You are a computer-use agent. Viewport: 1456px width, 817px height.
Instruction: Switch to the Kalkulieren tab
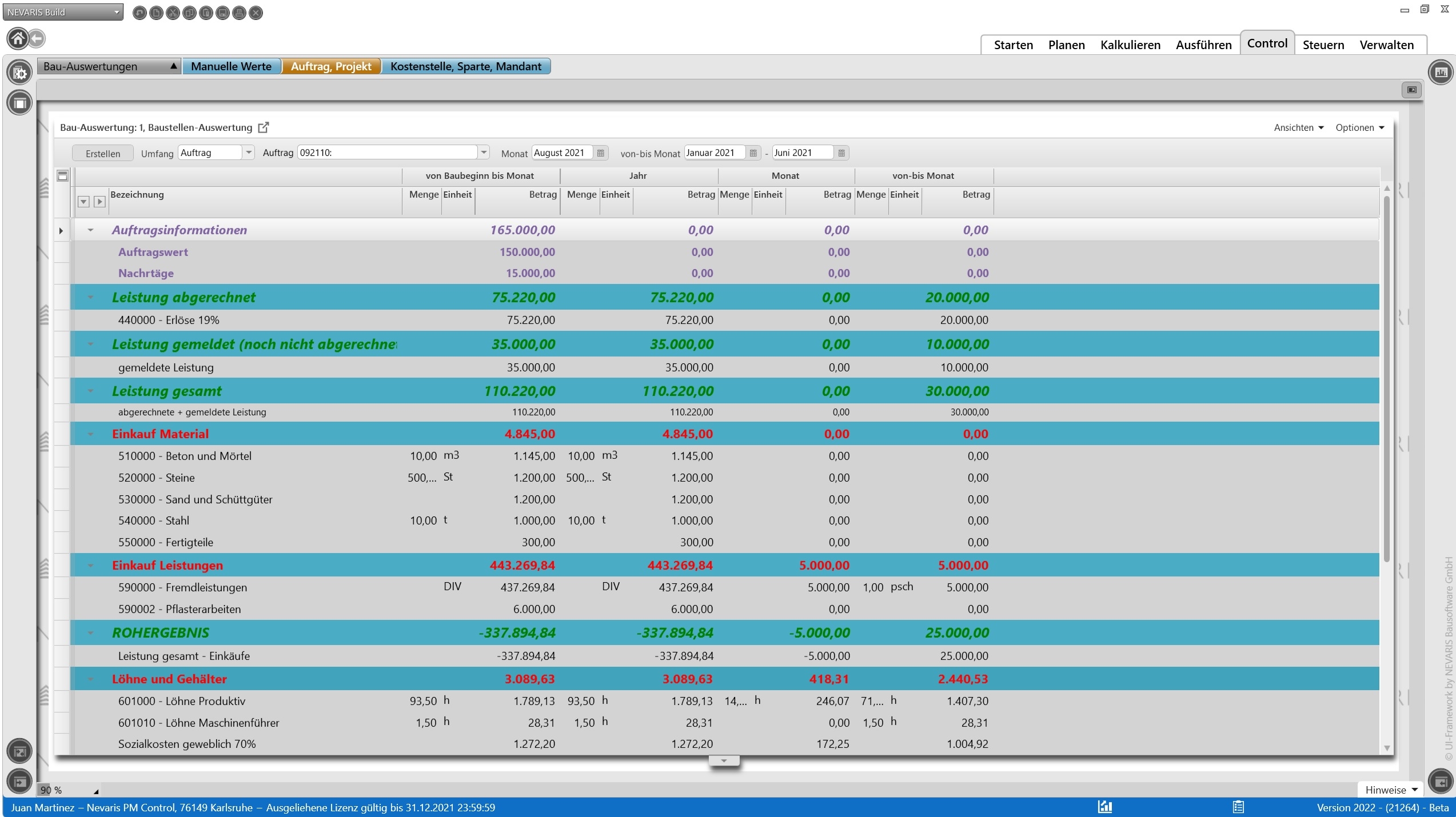(1130, 45)
